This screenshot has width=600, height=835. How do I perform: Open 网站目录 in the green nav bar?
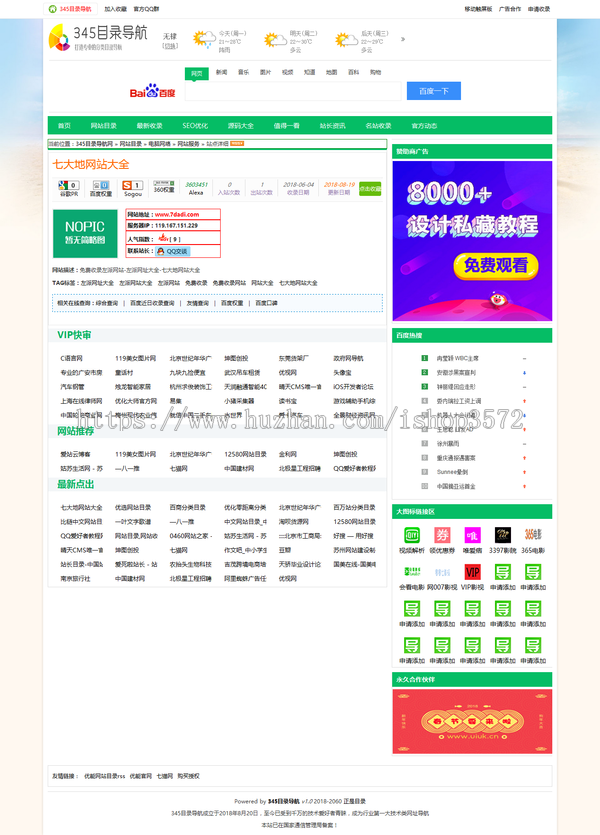coord(103,126)
